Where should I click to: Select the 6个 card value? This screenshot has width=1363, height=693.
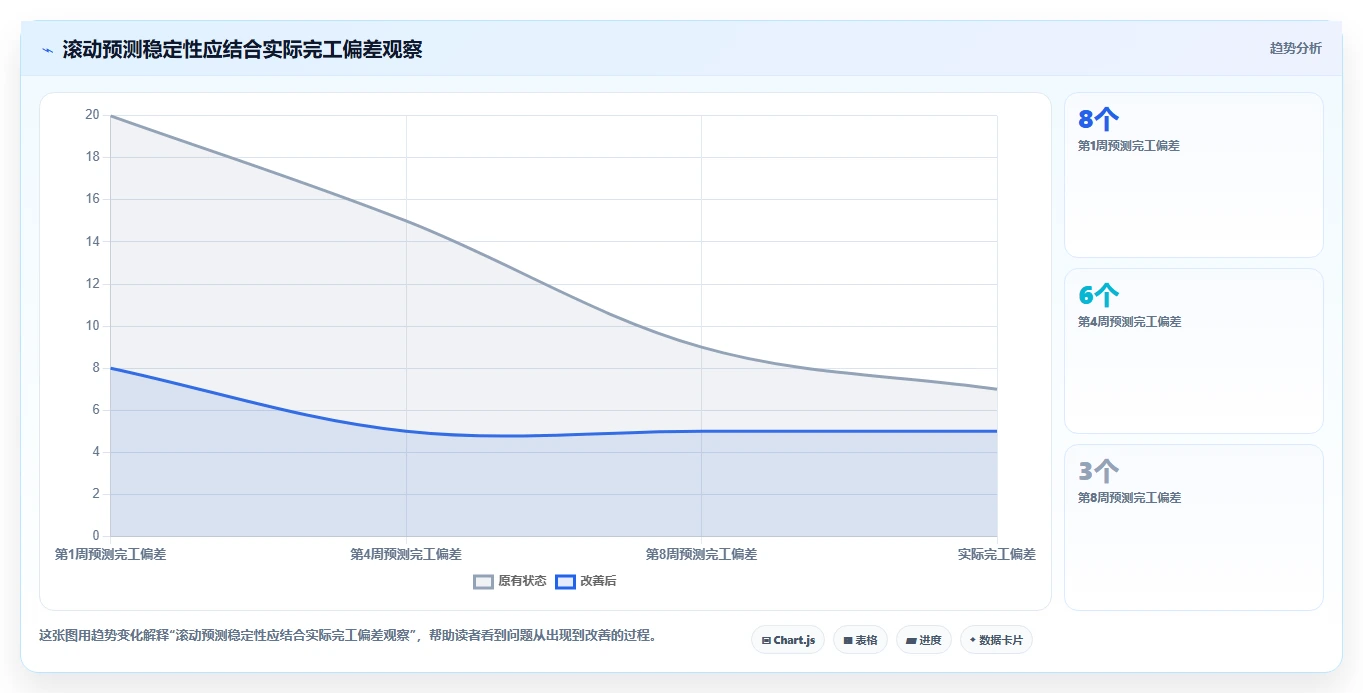pos(1098,296)
